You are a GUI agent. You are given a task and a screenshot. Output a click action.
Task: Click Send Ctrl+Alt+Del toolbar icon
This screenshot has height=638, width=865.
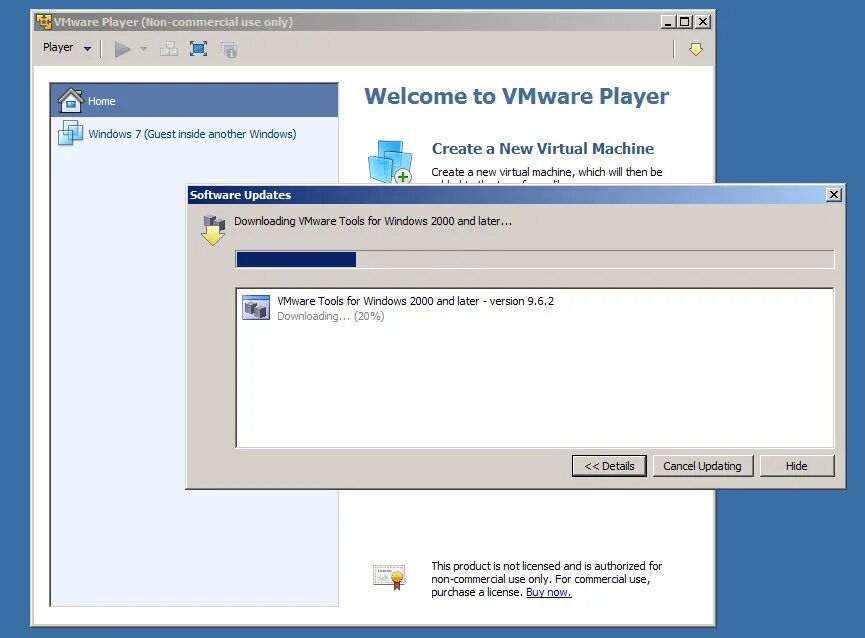(x=169, y=49)
